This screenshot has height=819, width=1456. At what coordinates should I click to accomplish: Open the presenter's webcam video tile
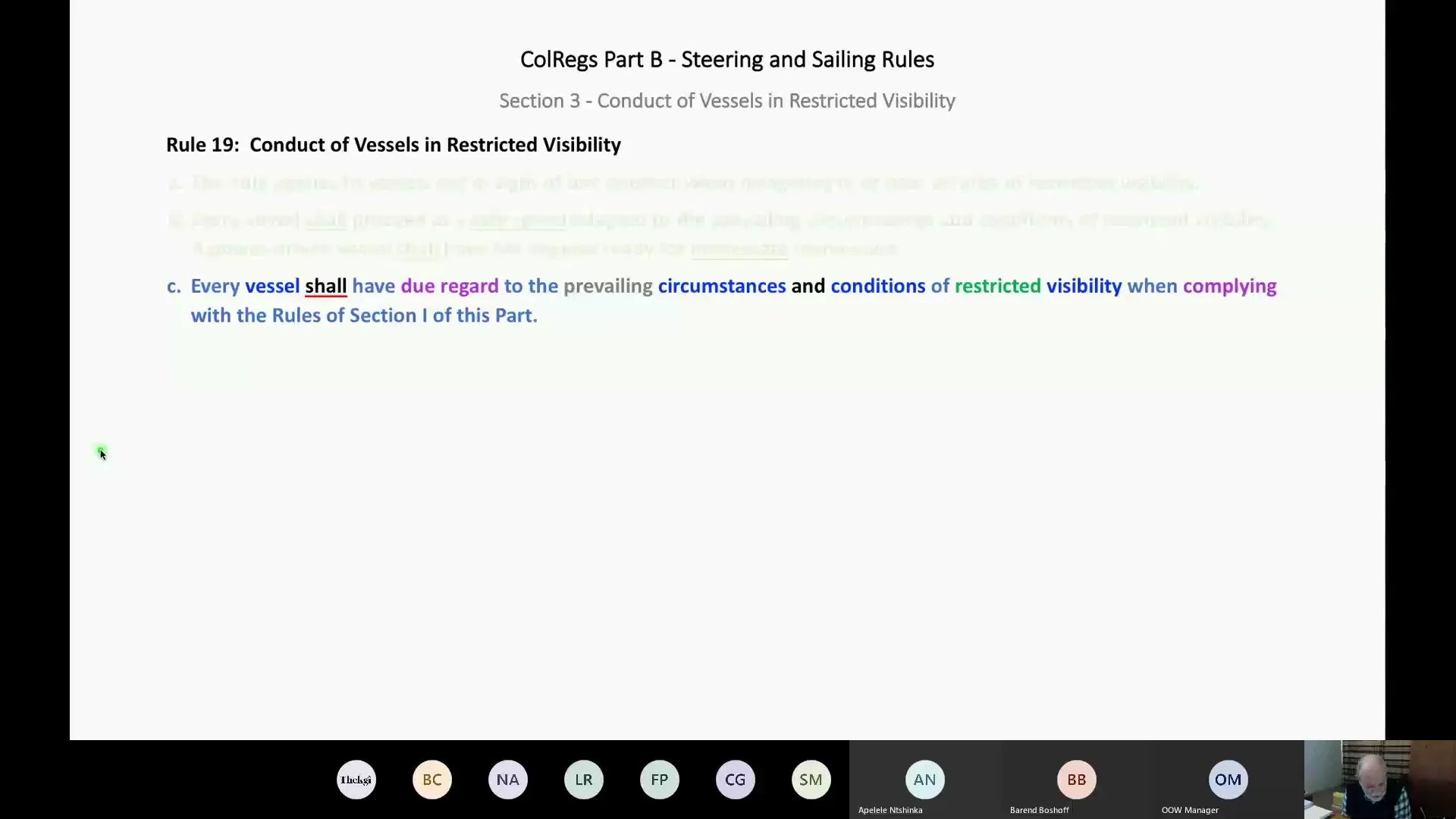tap(1380, 780)
